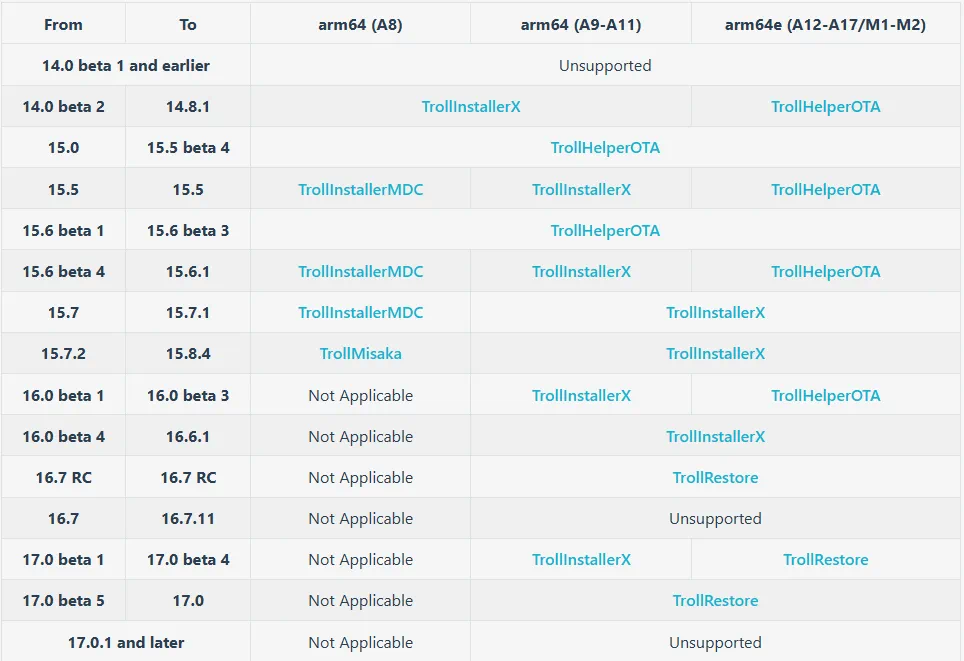Click TrollRestore link in 17.0 beta 1 row
This screenshot has height=661, width=964.
826,560
